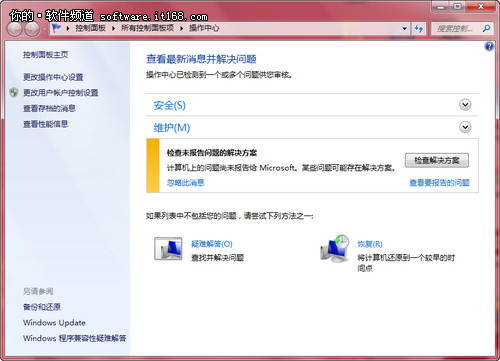The width and height of the screenshot is (500, 361).
Task: Open the address bar history dropdown
Action: (405, 29)
